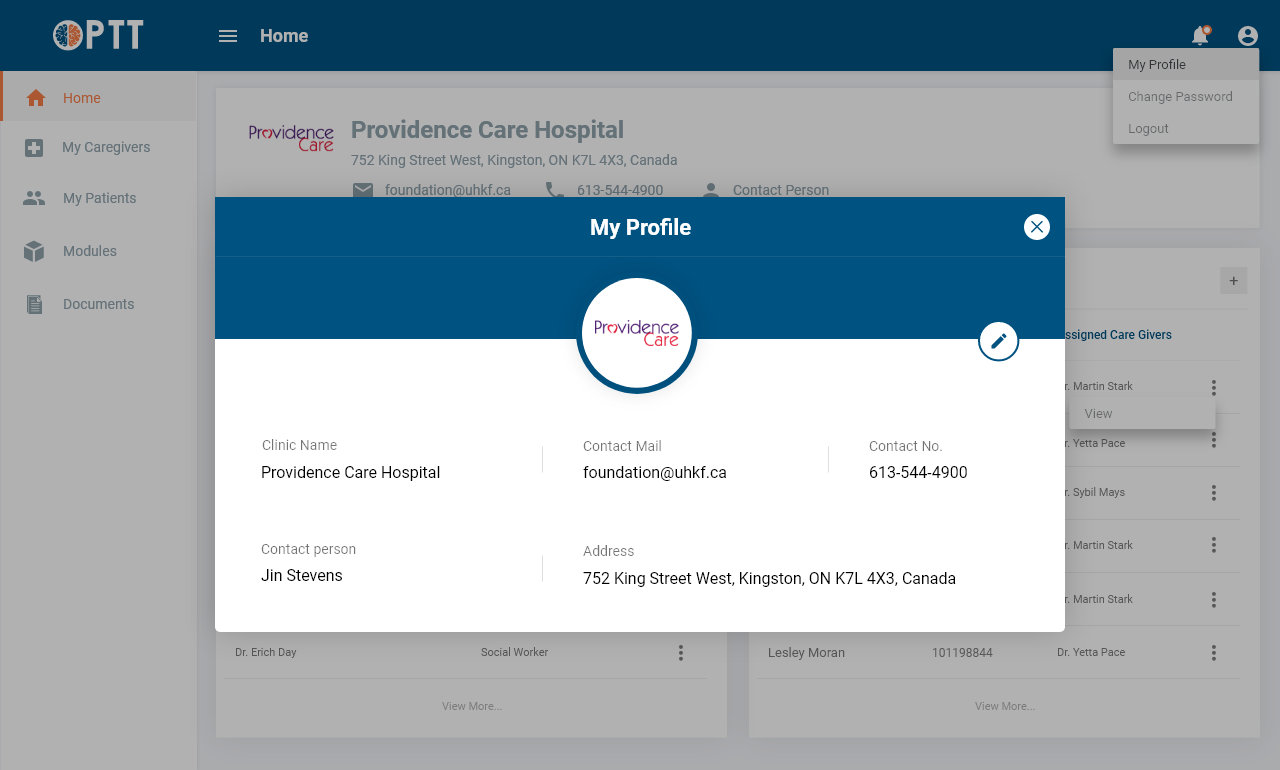Go to My Patients page

99,198
